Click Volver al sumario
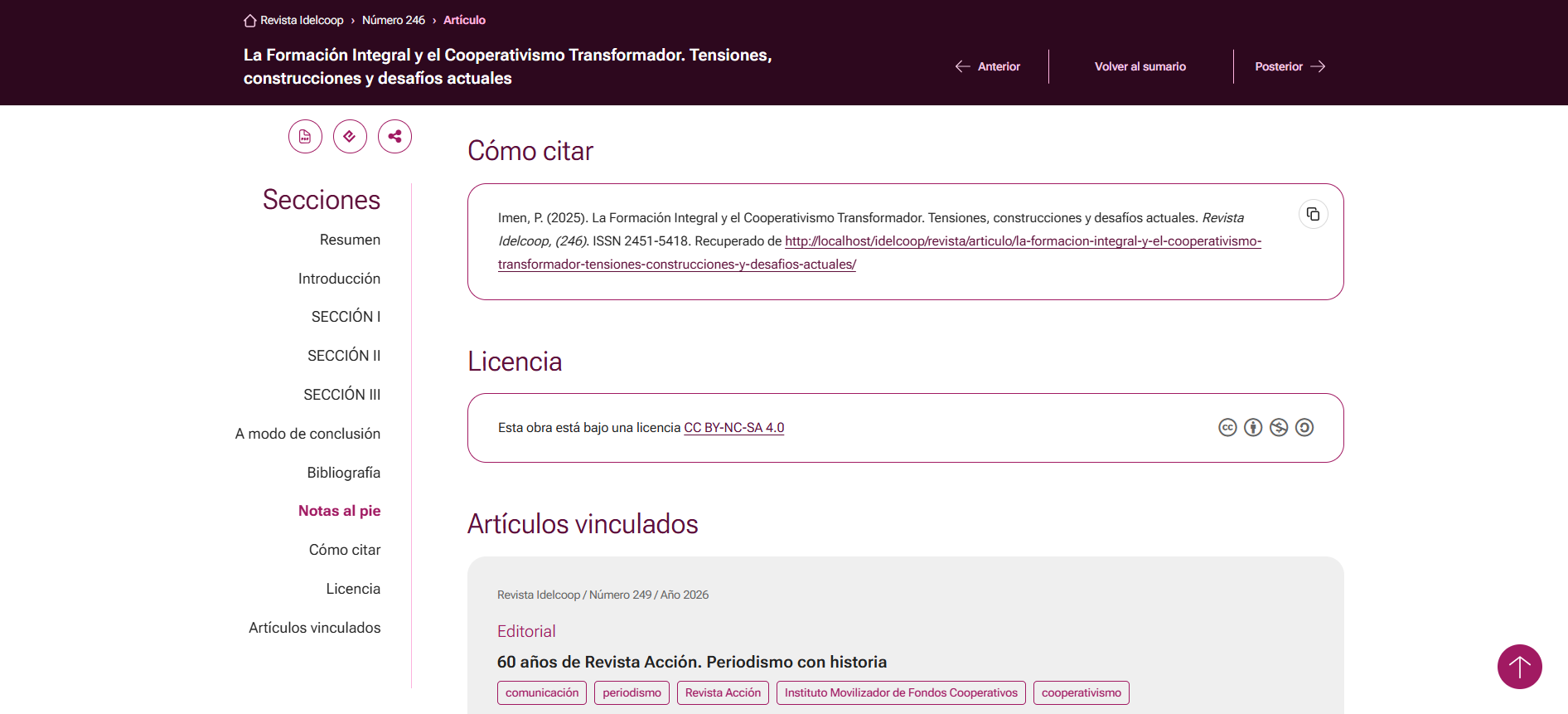Image resolution: width=1568 pixels, height=714 pixels. 1140,66
